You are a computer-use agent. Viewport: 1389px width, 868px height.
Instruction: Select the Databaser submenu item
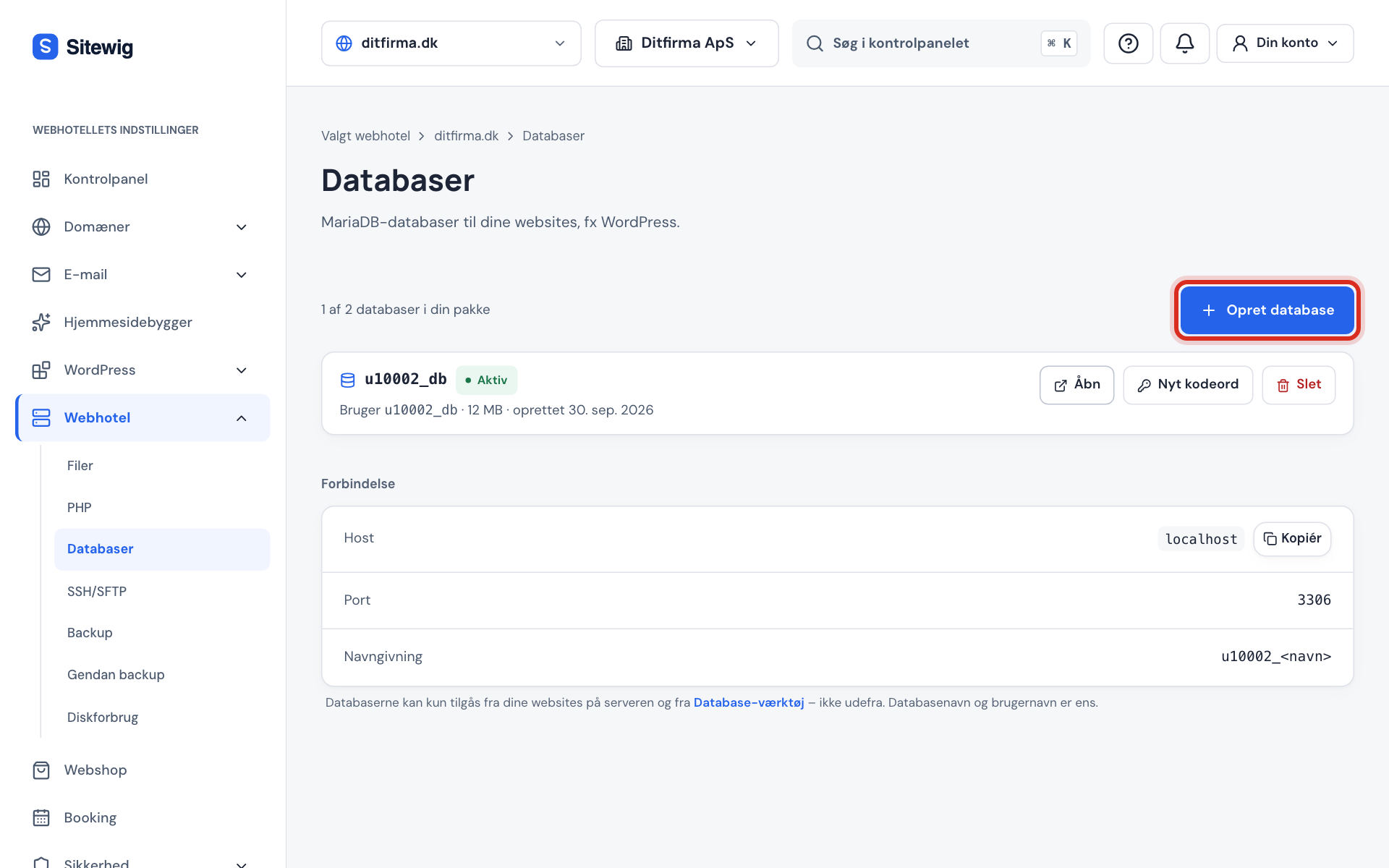click(x=161, y=549)
